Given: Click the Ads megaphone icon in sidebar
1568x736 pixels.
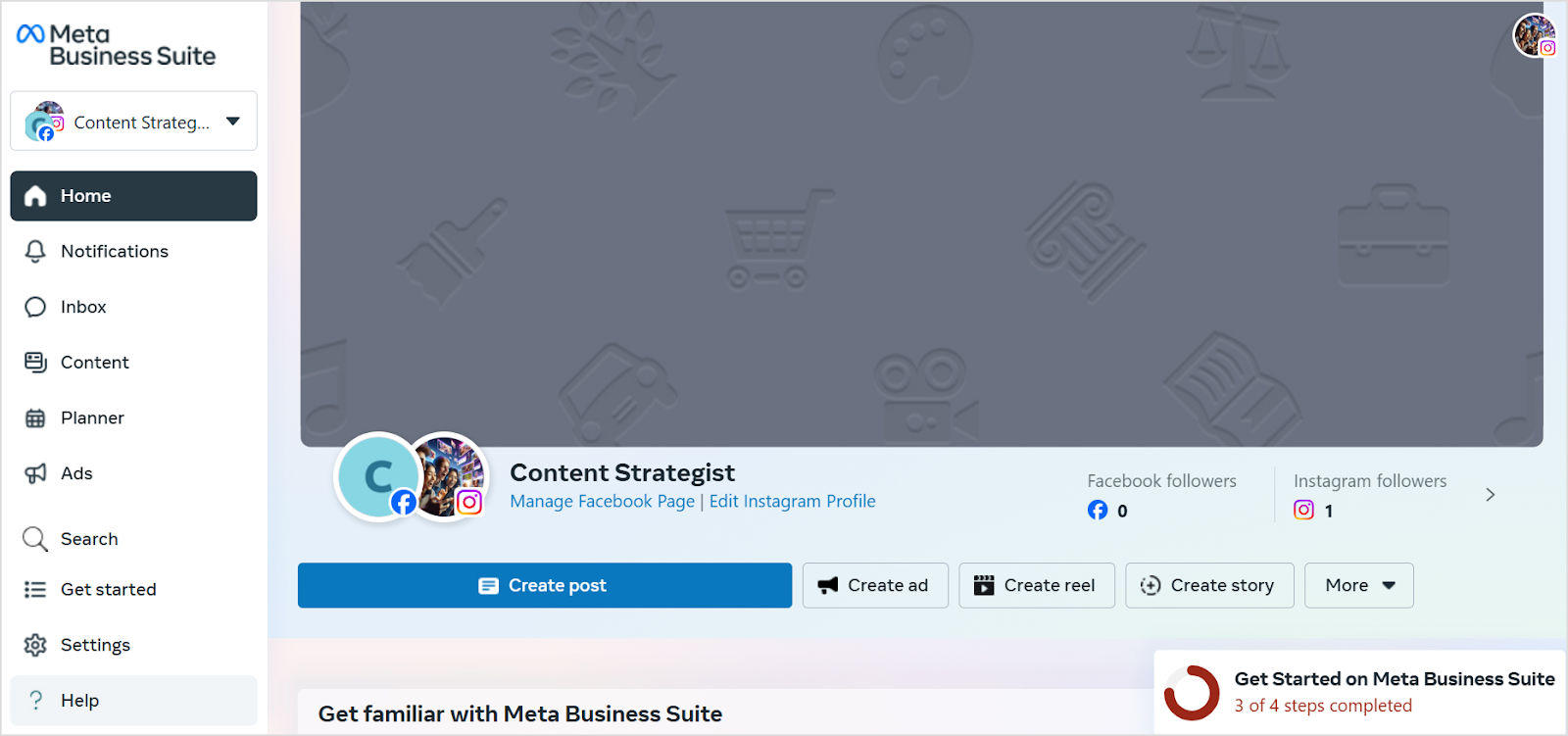Looking at the screenshot, I should tap(35, 474).
